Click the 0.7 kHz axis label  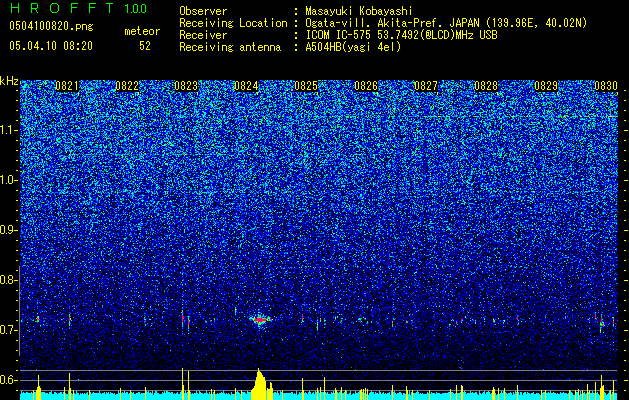8,330
